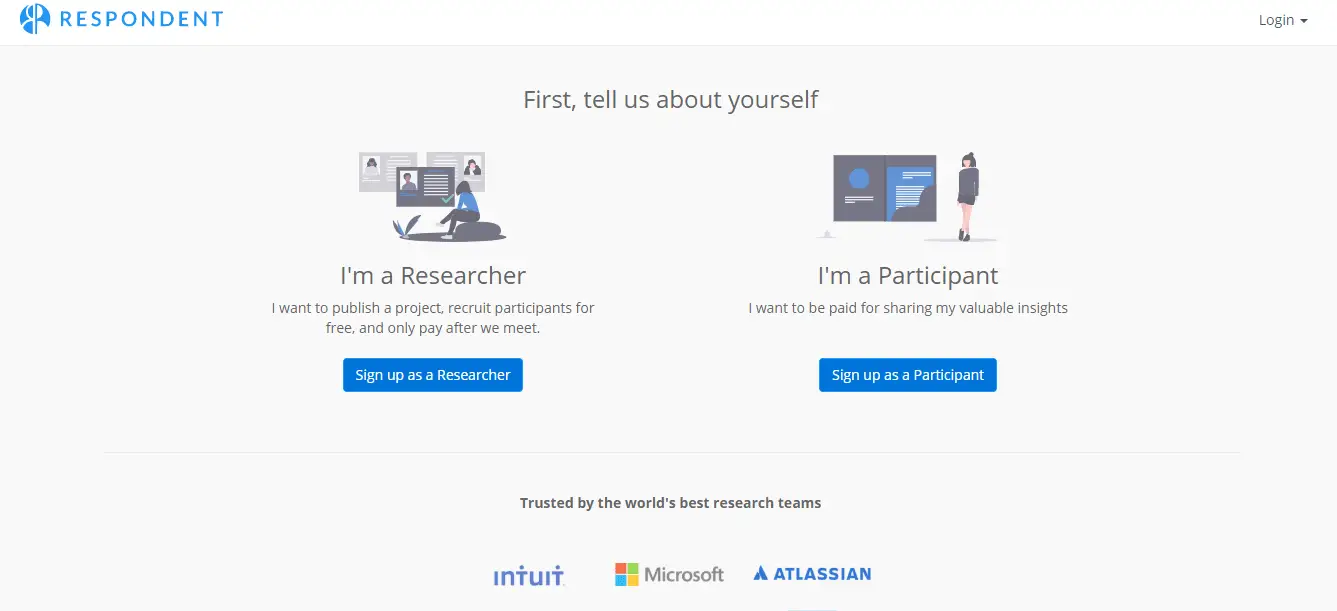
Task: Collapse the Login account dropdown
Action: [x=1283, y=19]
